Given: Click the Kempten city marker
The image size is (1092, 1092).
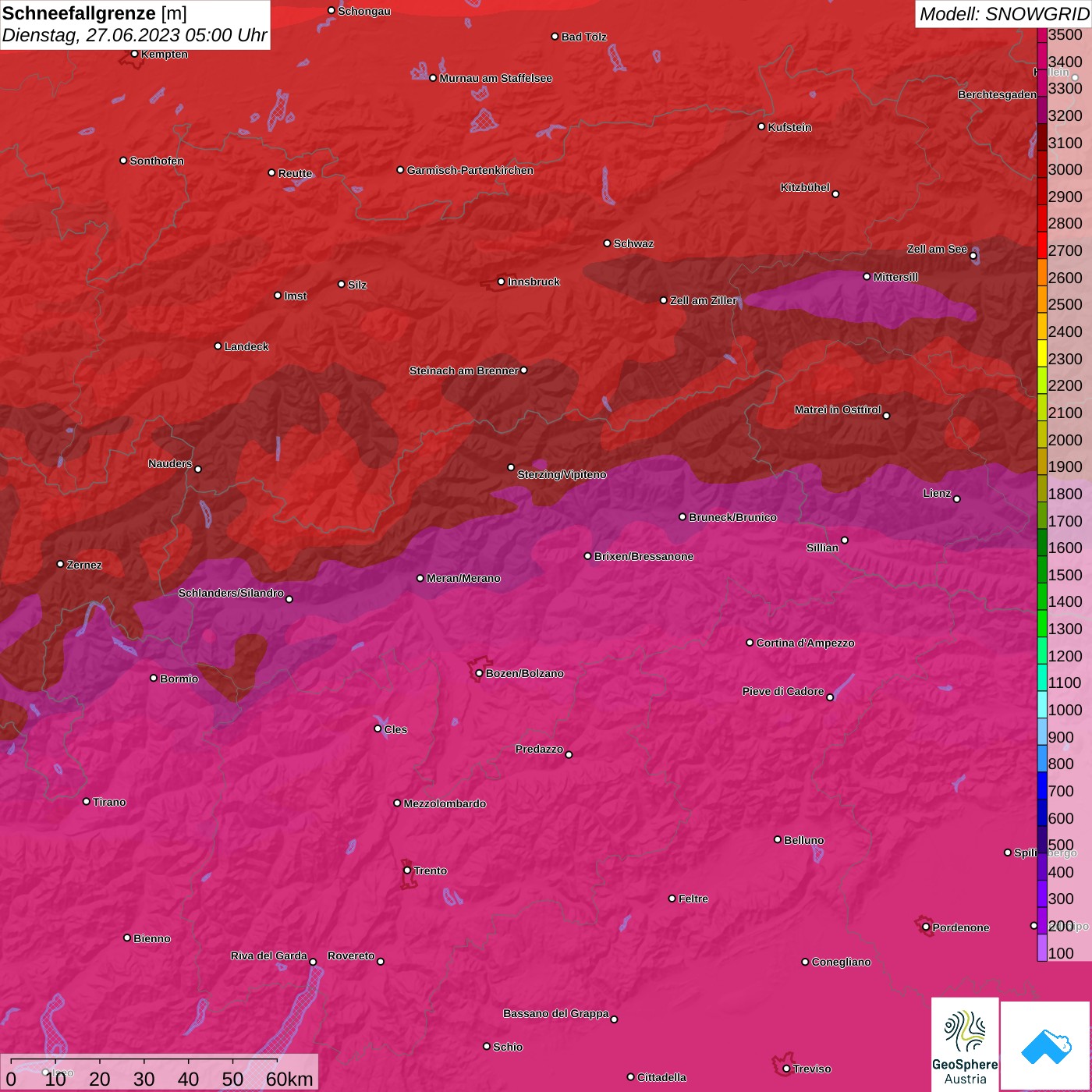Looking at the screenshot, I should [x=134, y=54].
